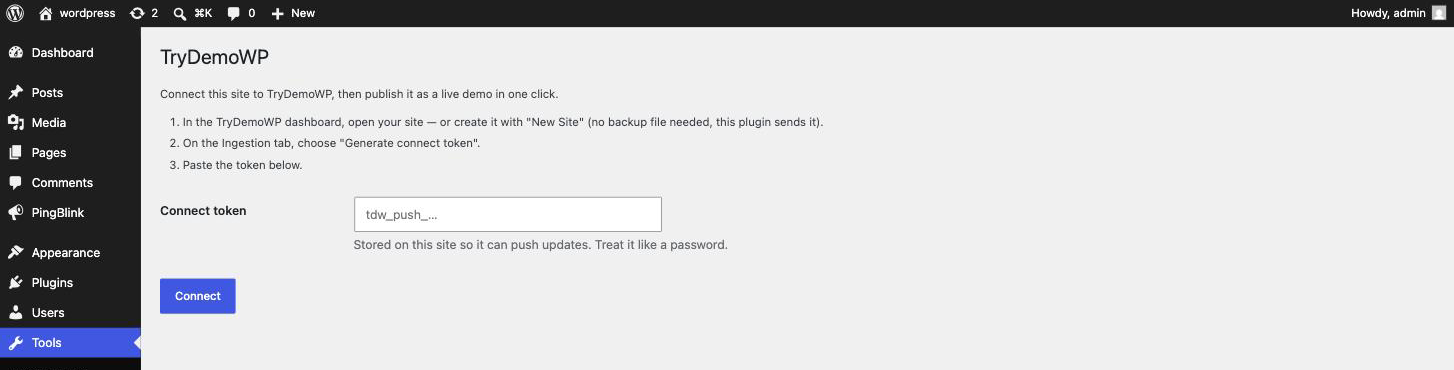Screen dimensions: 1454x370
Task: Focus the Connect token input field
Action: tap(508, 214)
